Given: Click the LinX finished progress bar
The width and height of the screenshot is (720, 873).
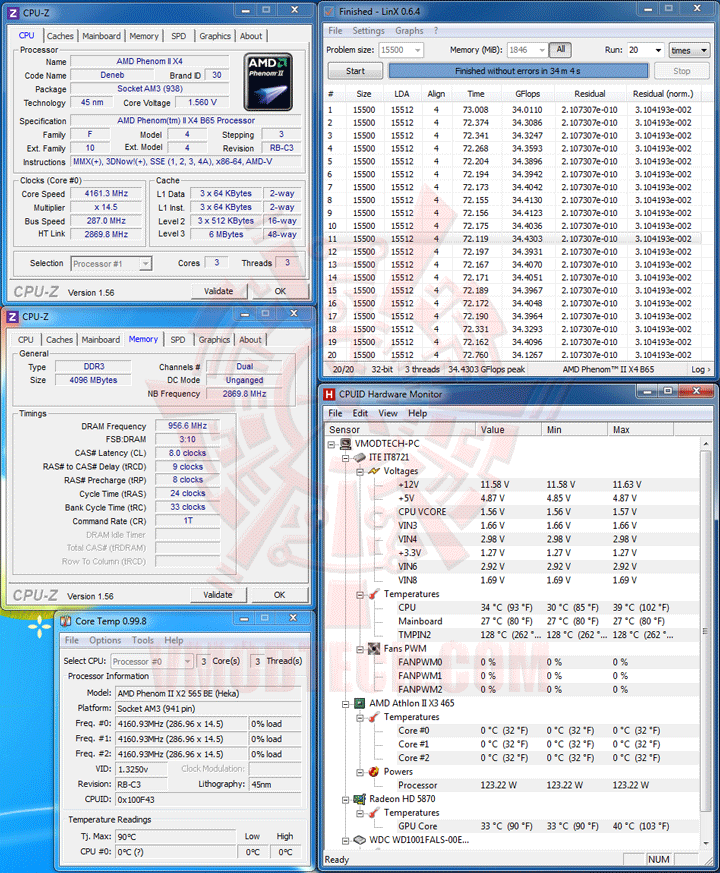Looking at the screenshot, I should point(518,71).
